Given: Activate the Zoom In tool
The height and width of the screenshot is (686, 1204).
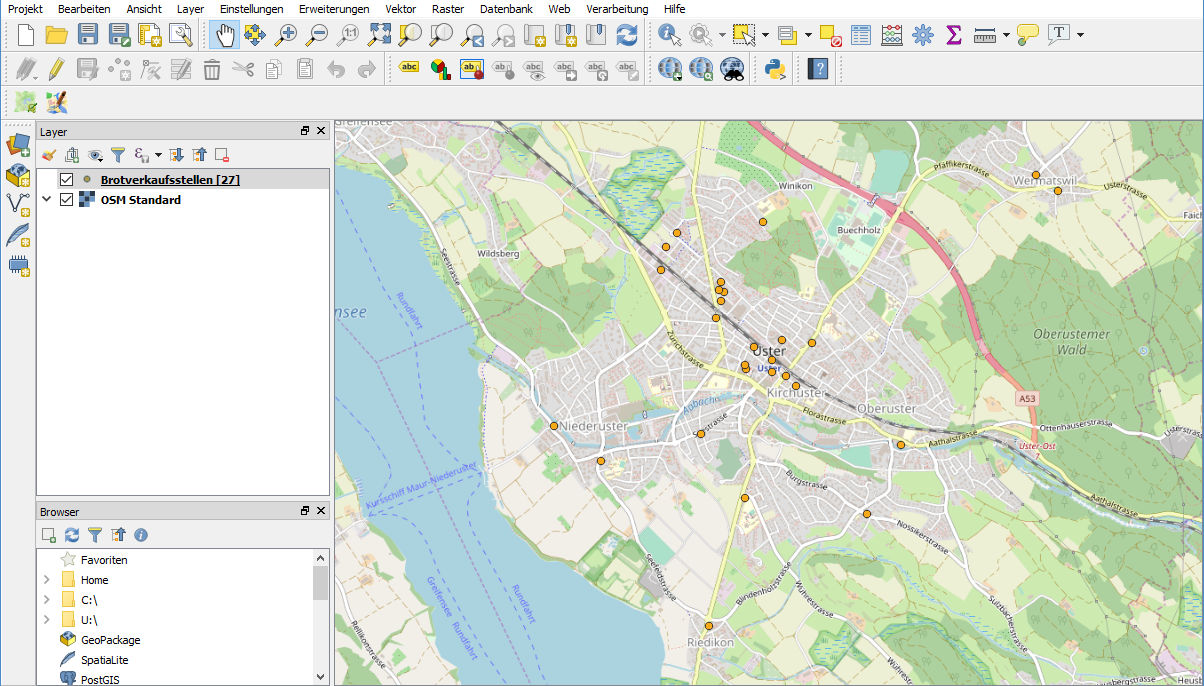Looking at the screenshot, I should pyautogui.click(x=287, y=34).
